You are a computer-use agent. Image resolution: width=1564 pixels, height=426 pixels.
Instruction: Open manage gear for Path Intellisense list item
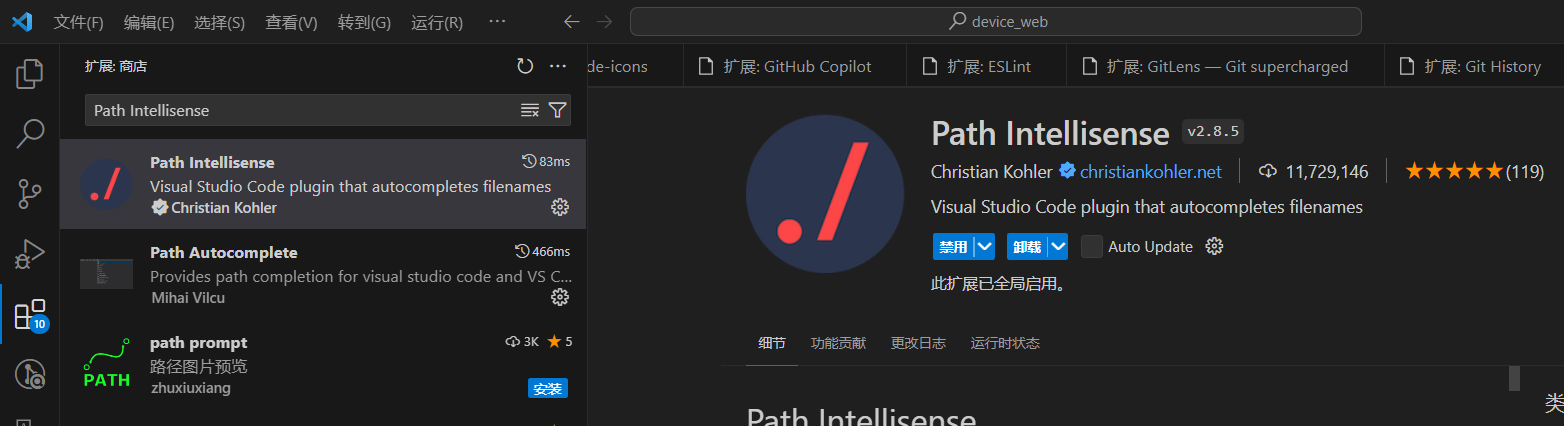point(560,207)
